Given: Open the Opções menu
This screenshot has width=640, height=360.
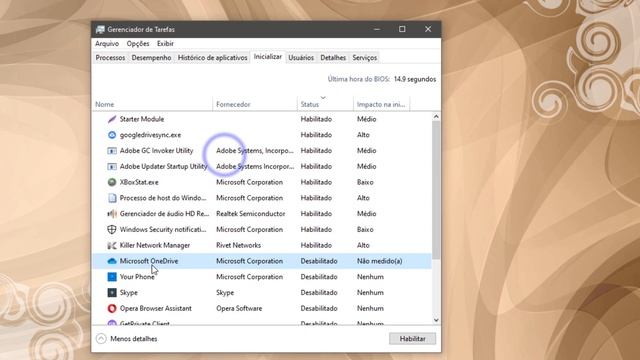Looking at the screenshot, I should tap(138, 43).
